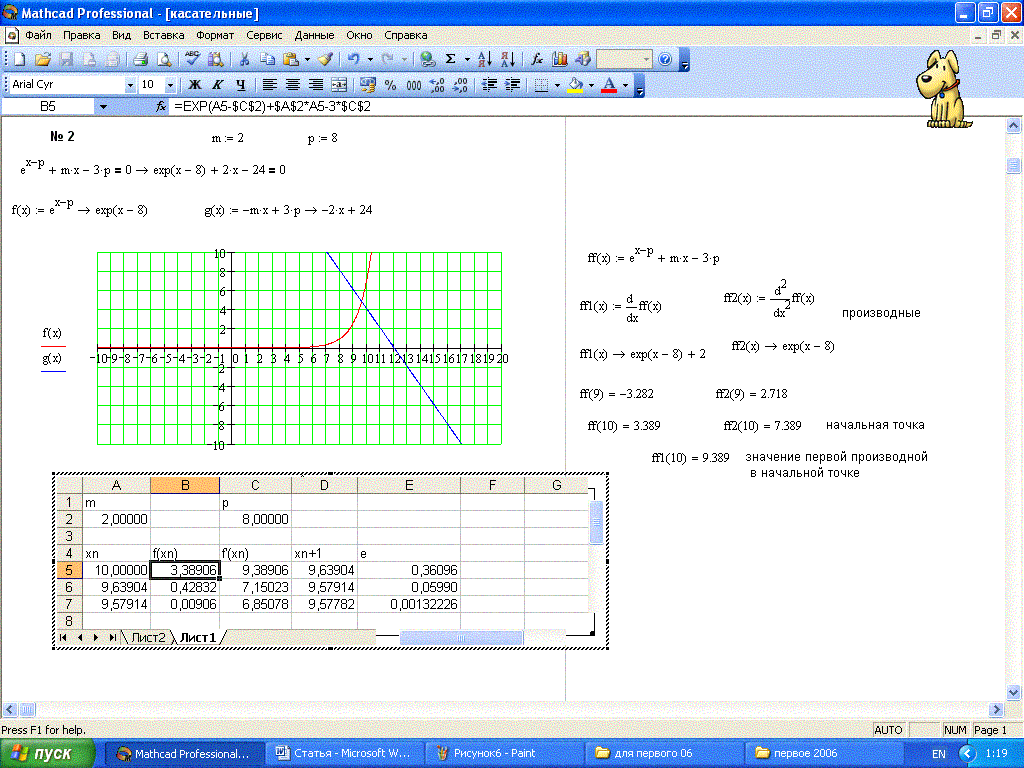Click the Format Painter brush icon
Screen dimensions: 1024x768
click(x=326, y=60)
